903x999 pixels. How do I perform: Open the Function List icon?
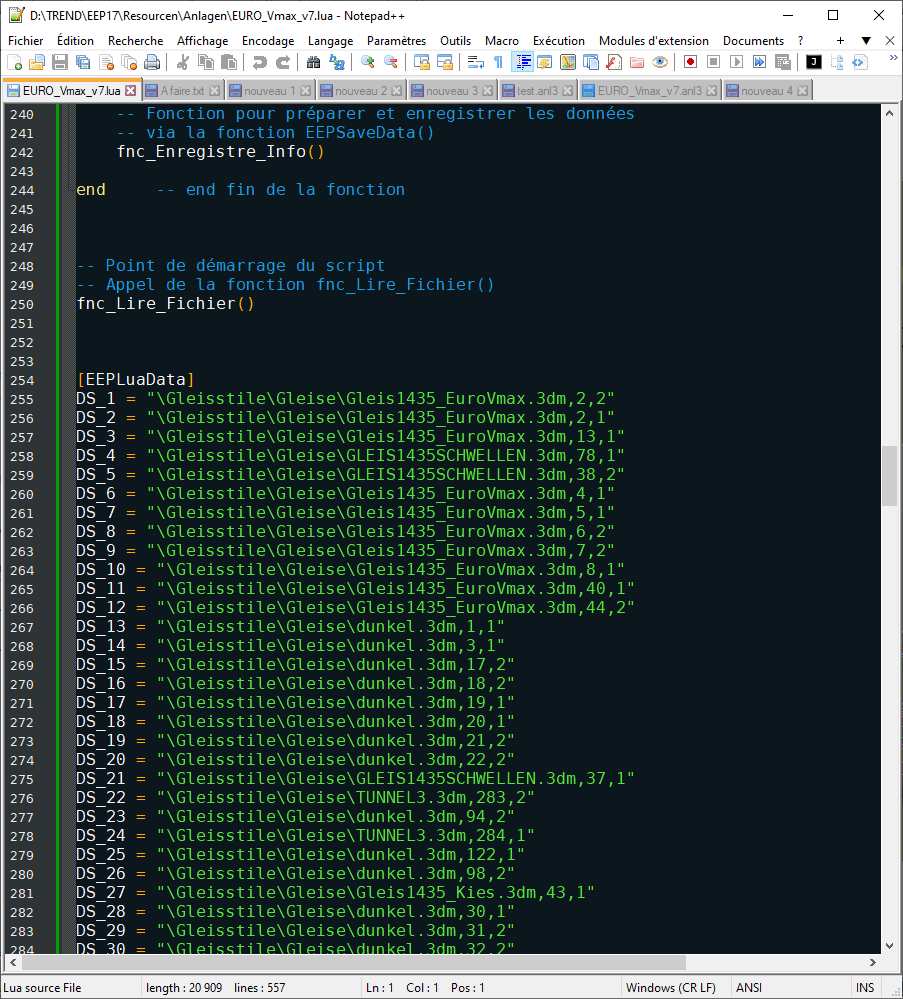(614, 62)
